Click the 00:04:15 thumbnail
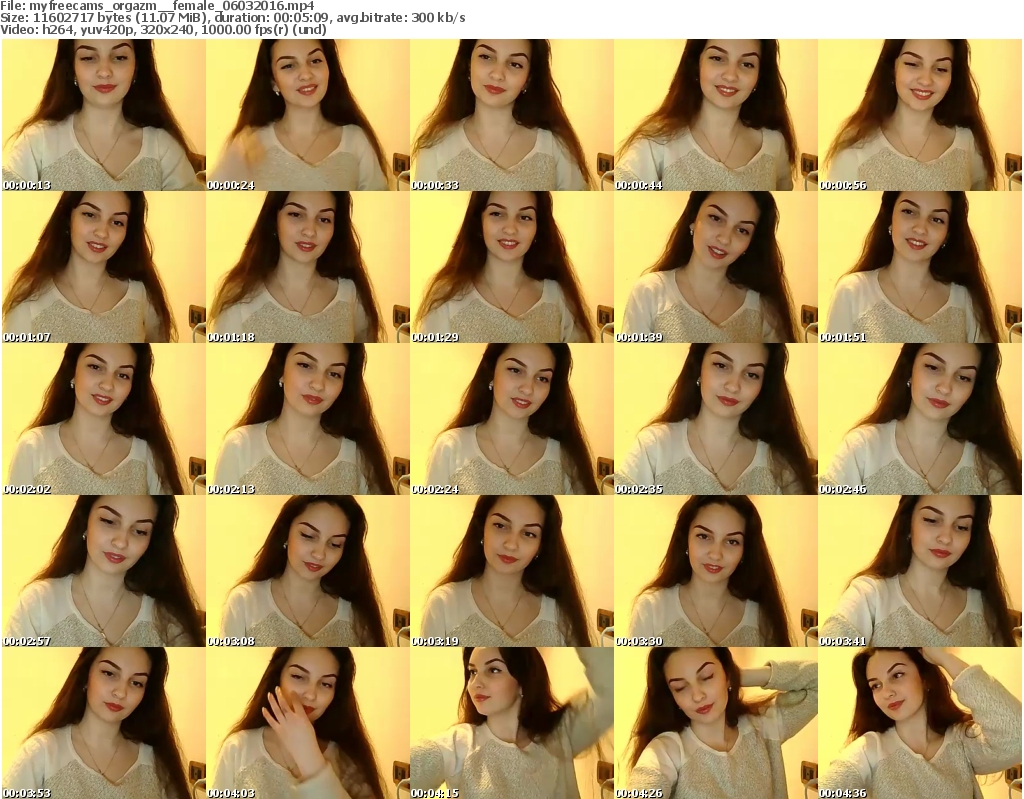The height and width of the screenshot is (799, 1024). 512,723
